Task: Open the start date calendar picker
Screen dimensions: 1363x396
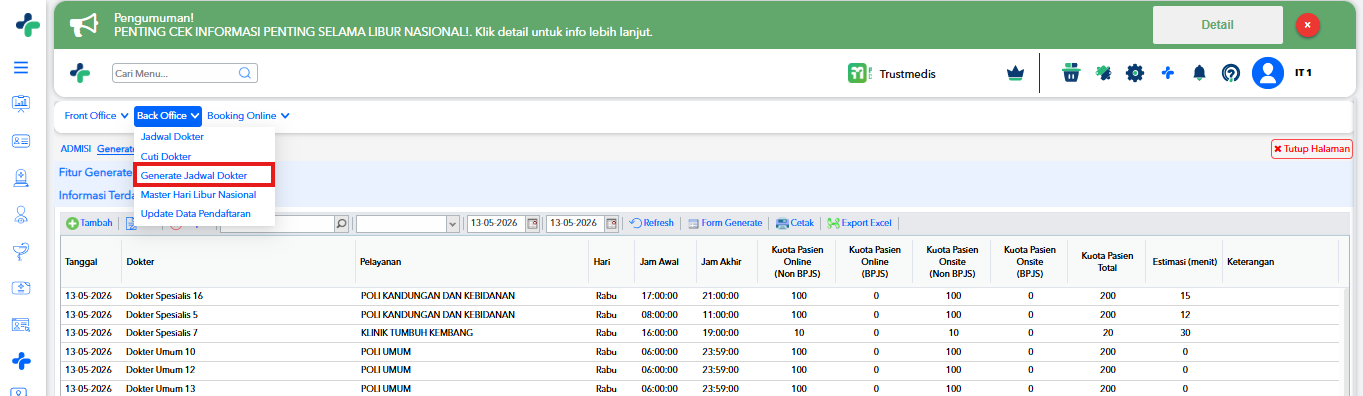Action: pos(532,223)
